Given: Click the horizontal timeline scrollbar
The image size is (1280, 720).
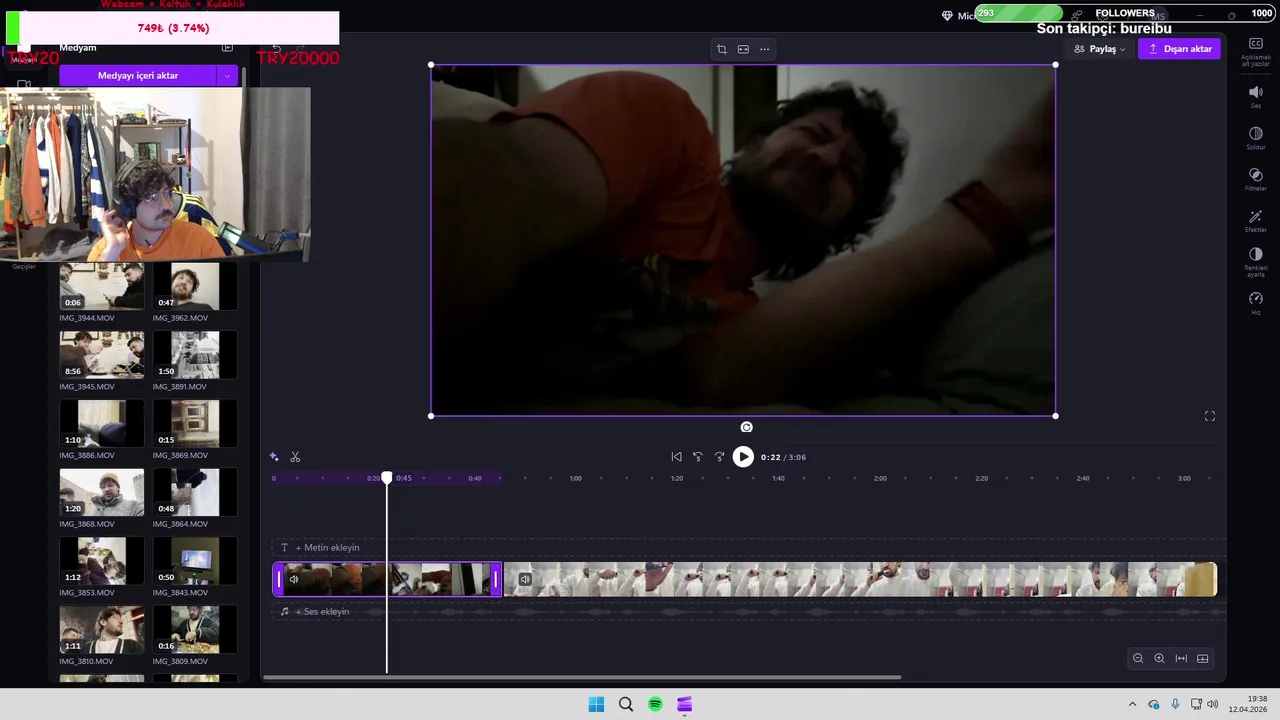Looking at the screenshot, I should tap(582, 677).
